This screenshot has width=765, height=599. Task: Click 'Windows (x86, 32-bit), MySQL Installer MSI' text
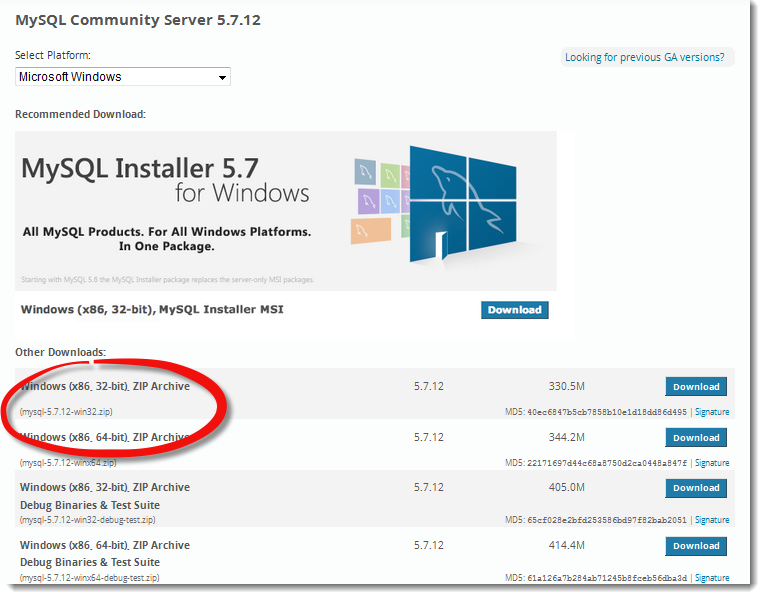click(152, 309)
